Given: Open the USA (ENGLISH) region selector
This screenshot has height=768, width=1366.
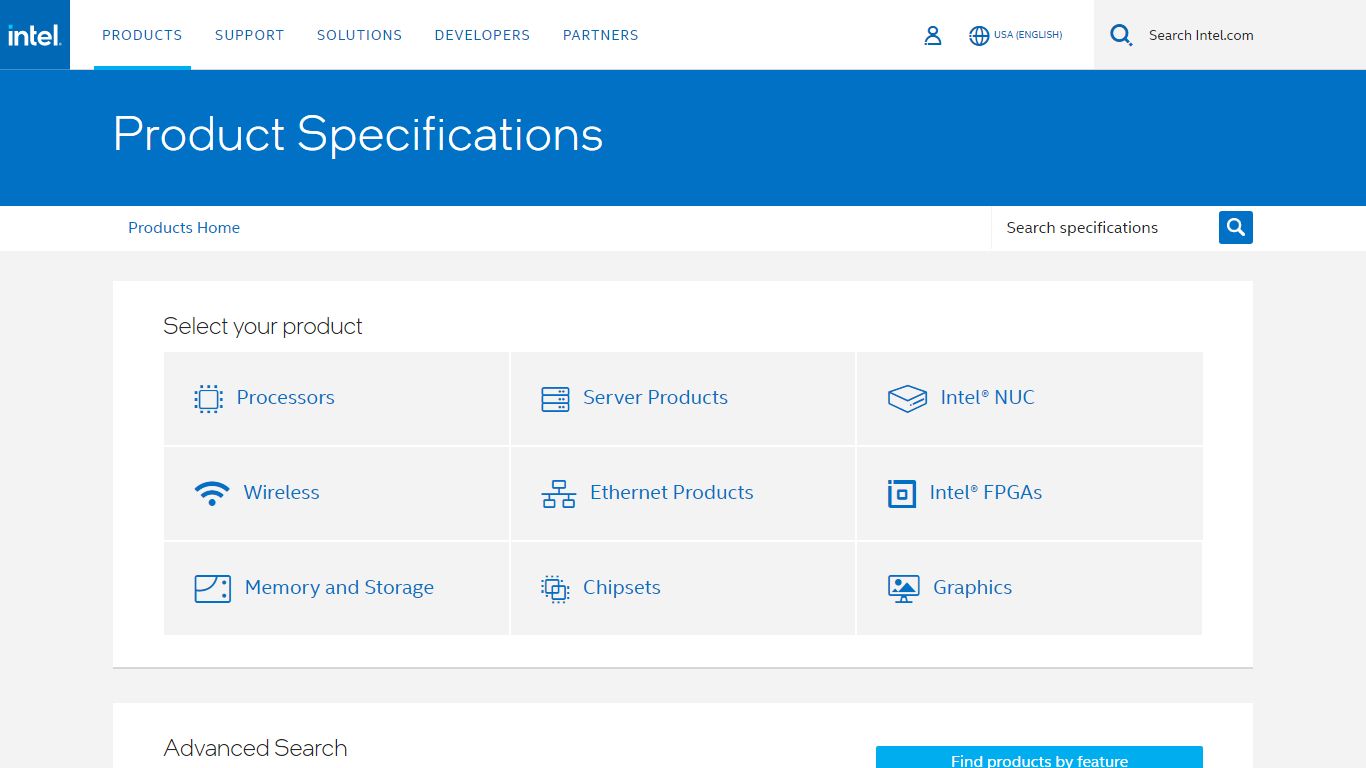Looking at the screenshot, I should [x=1028, y=35].
